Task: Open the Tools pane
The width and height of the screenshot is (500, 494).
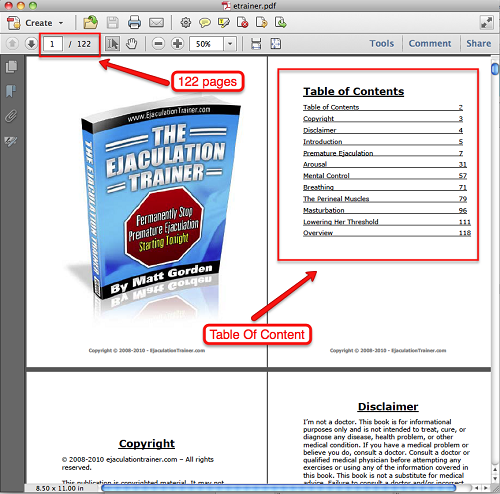Action: [382, 44]
